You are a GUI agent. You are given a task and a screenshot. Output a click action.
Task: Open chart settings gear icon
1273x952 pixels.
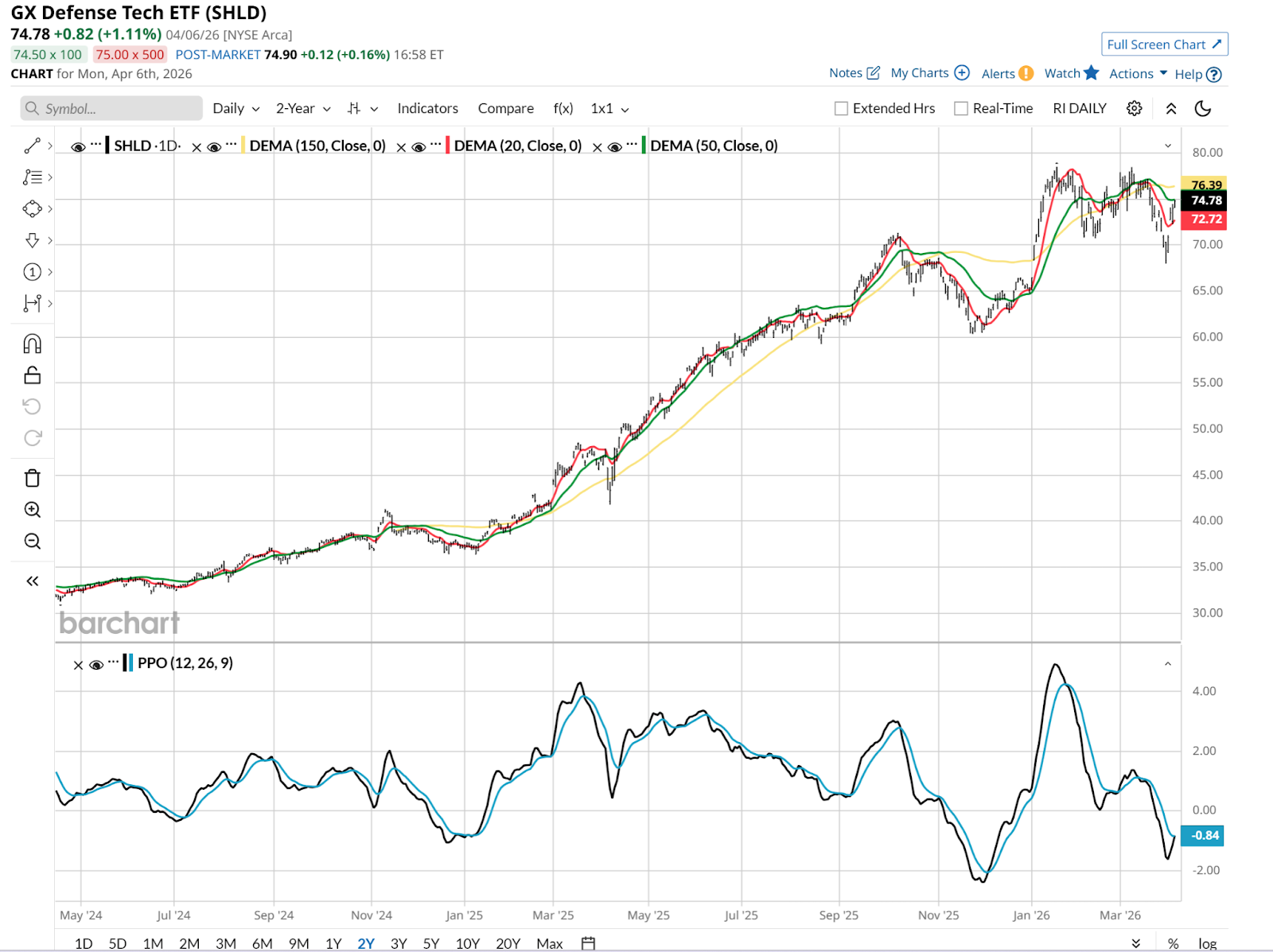click(1135, 108)
